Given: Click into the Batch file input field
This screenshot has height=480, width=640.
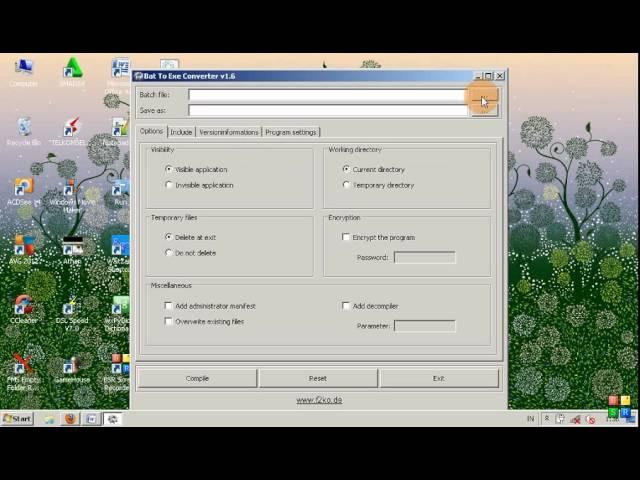Looking at the screenshot, I should click(x=327, y=95).
